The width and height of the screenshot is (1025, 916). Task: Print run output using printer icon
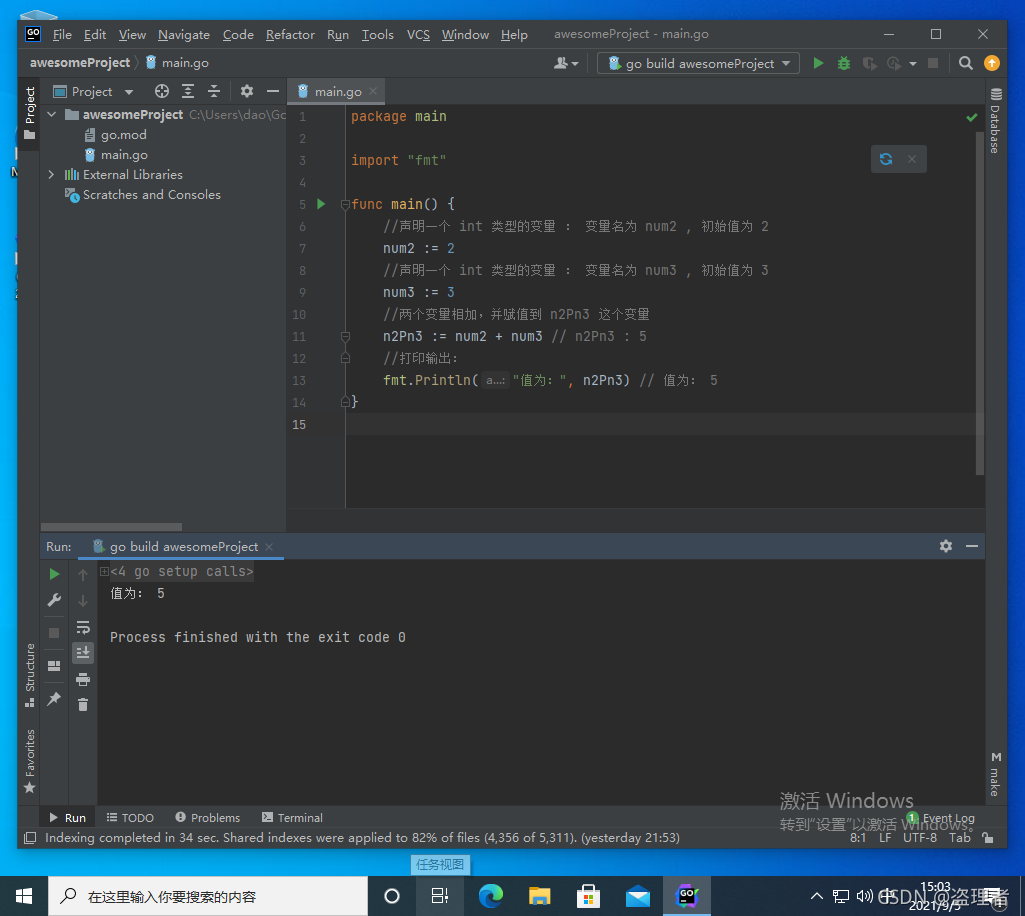coord(83,679)
